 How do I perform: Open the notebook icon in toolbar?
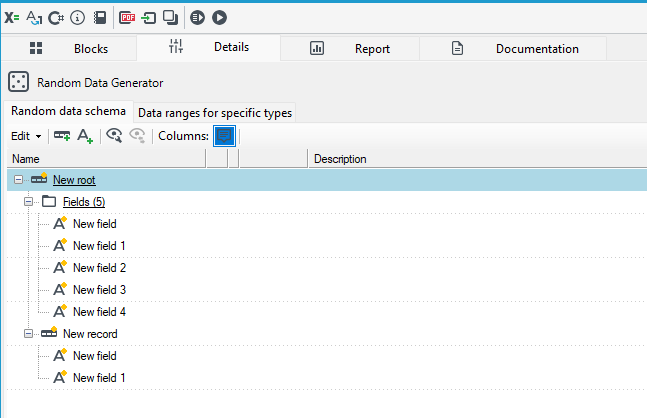coord(100,18)
